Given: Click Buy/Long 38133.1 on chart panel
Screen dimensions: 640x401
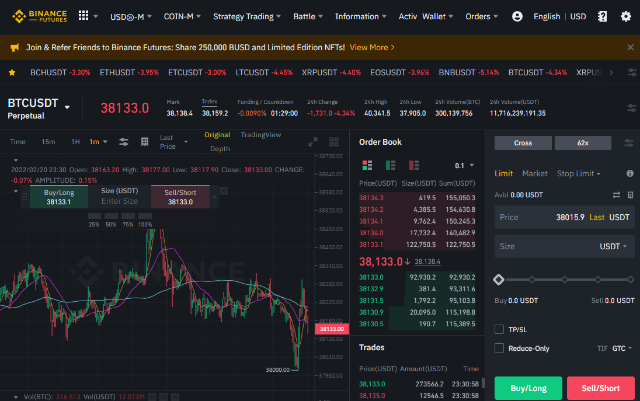Looking at the screenshot, I should point(59,197).
